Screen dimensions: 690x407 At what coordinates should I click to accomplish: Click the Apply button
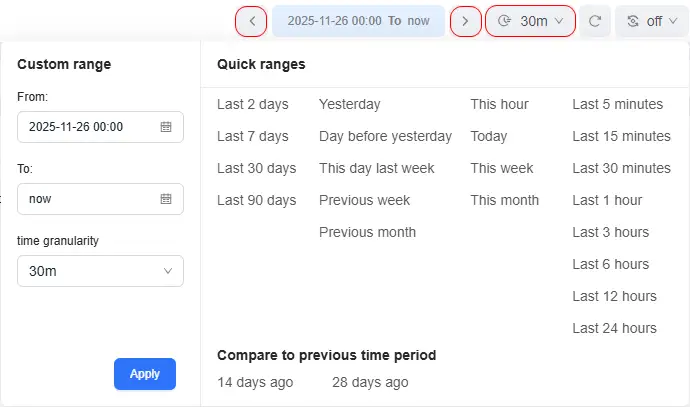tap(145, 374)
